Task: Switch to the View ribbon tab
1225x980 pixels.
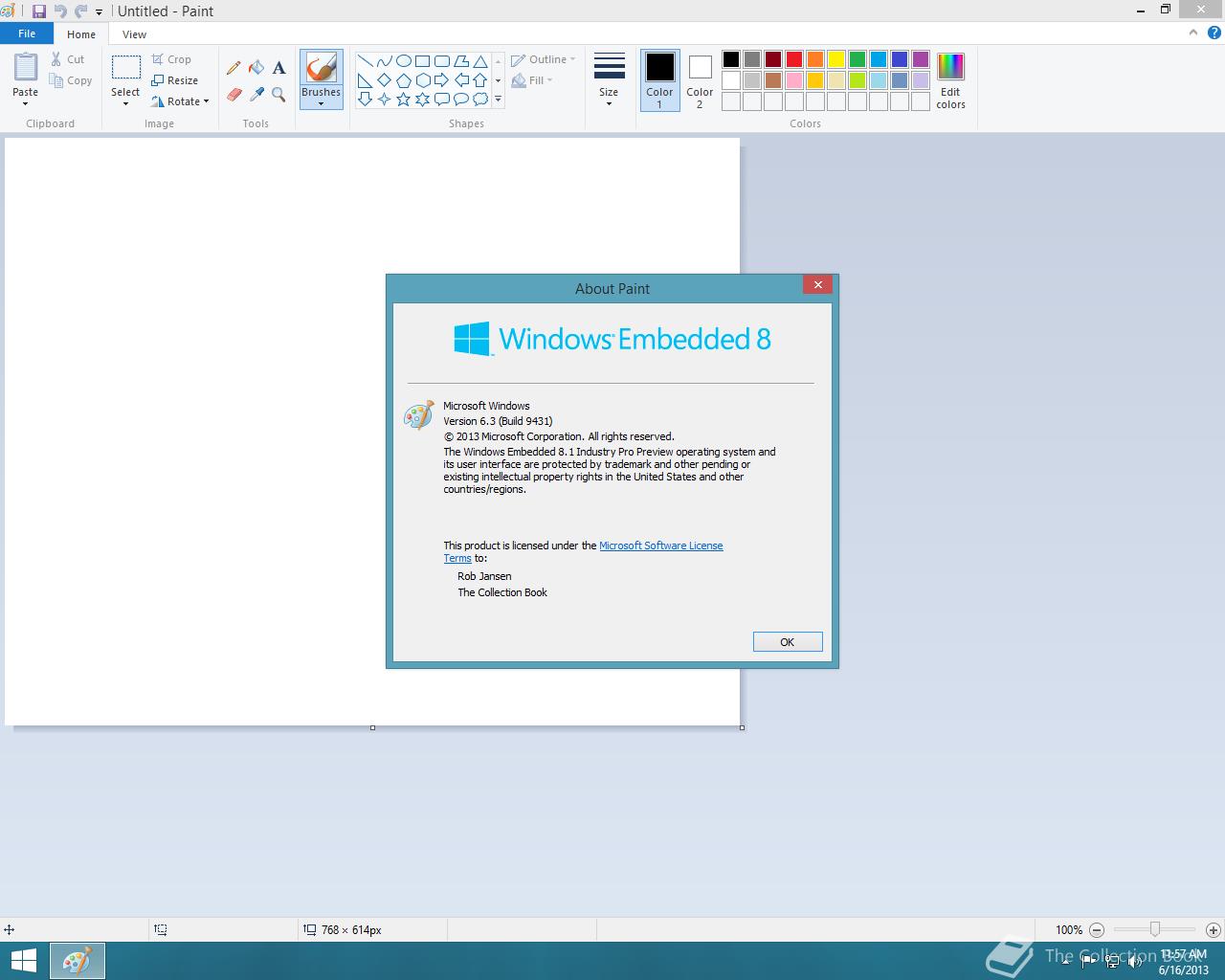Action: pyautogui.click(x=134, y=34)
